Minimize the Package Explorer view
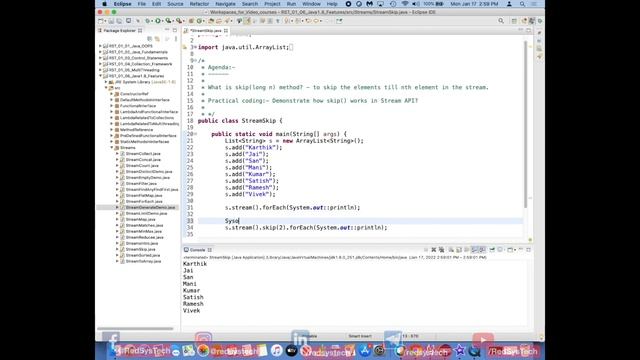This screenshot has height=360, width=640. click(x=167, y=30)
